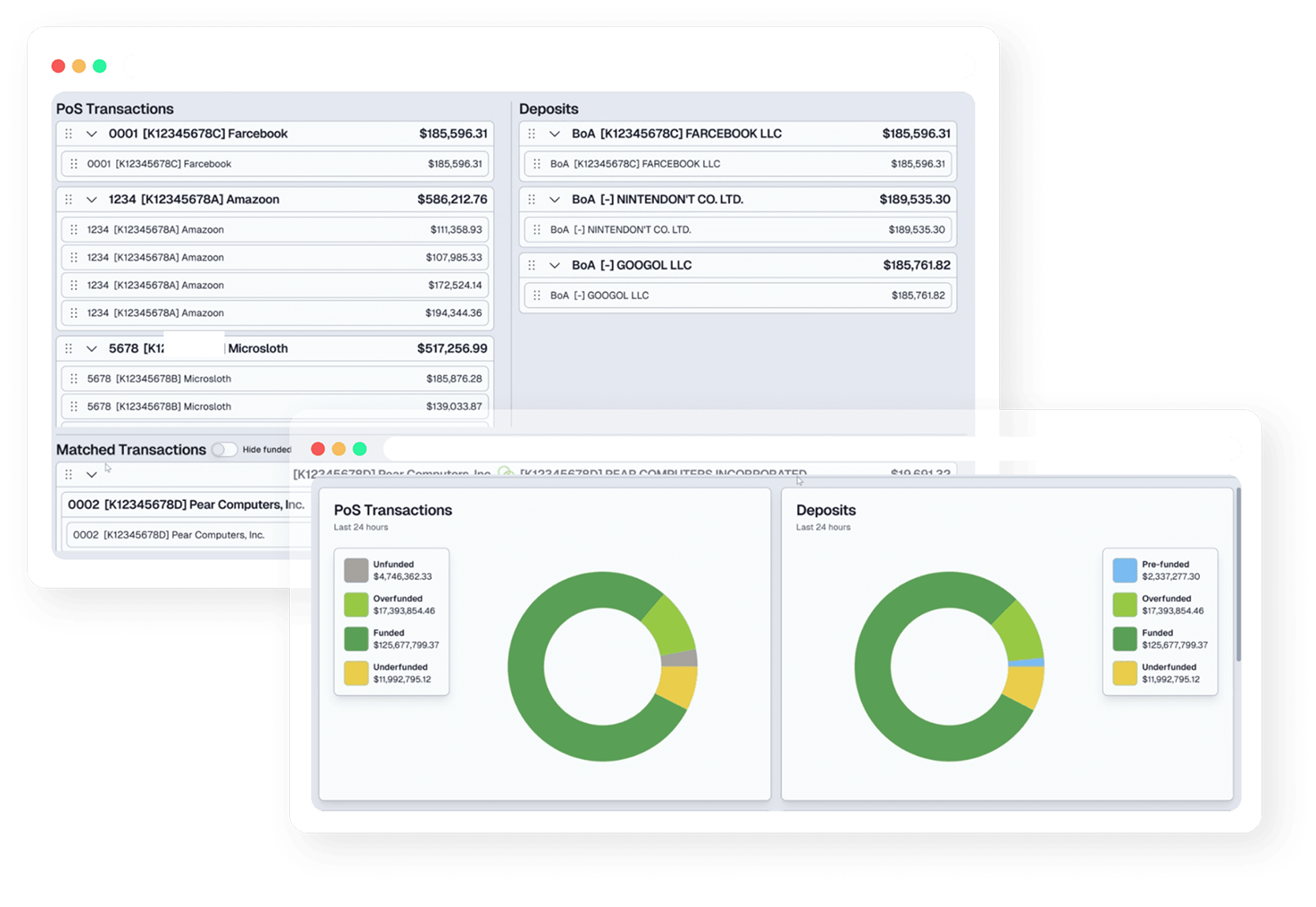Click the dashboard vertical scrollbar

point(1238,575)
